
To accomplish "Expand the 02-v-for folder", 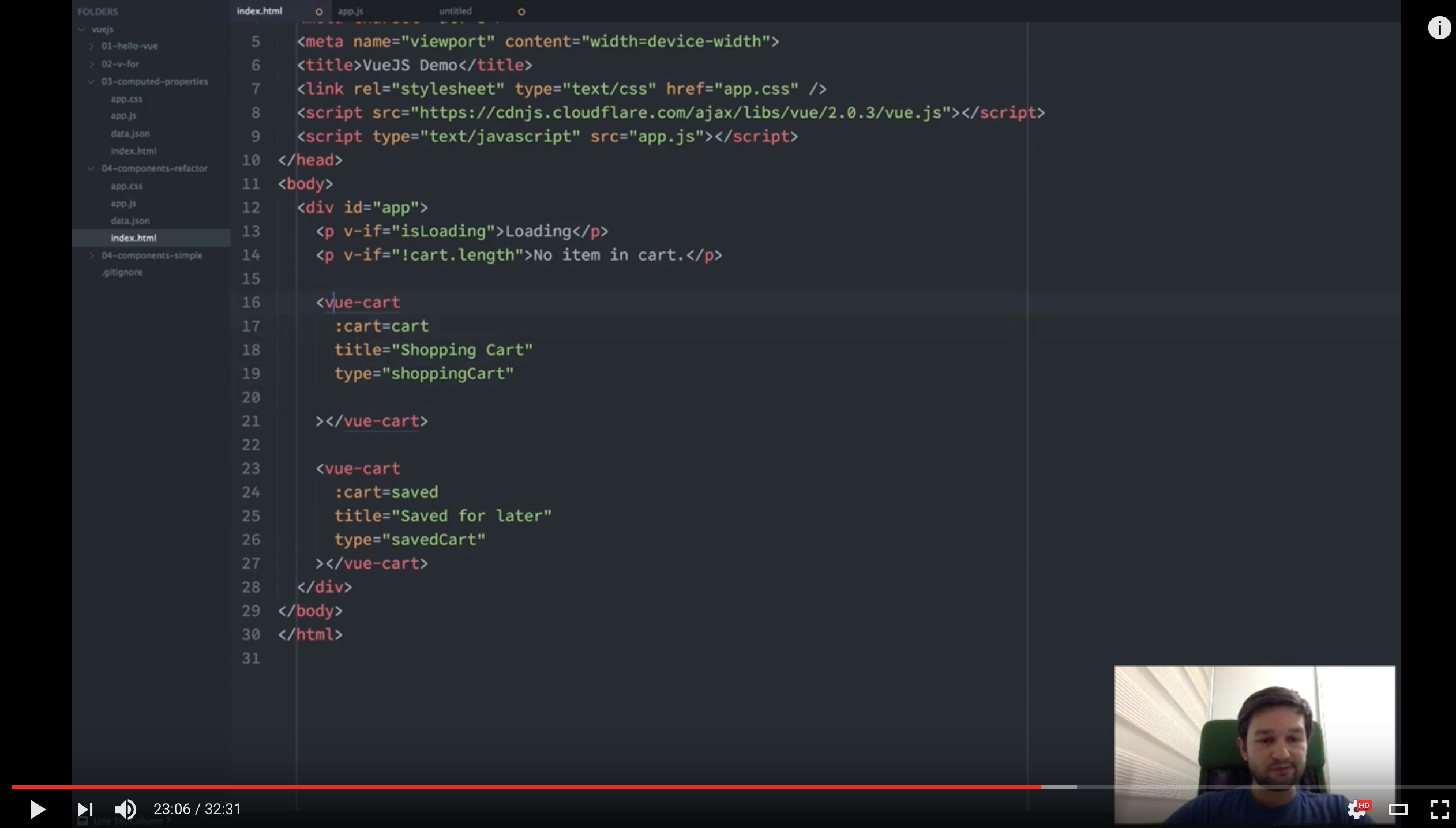I will pos(92,64).
